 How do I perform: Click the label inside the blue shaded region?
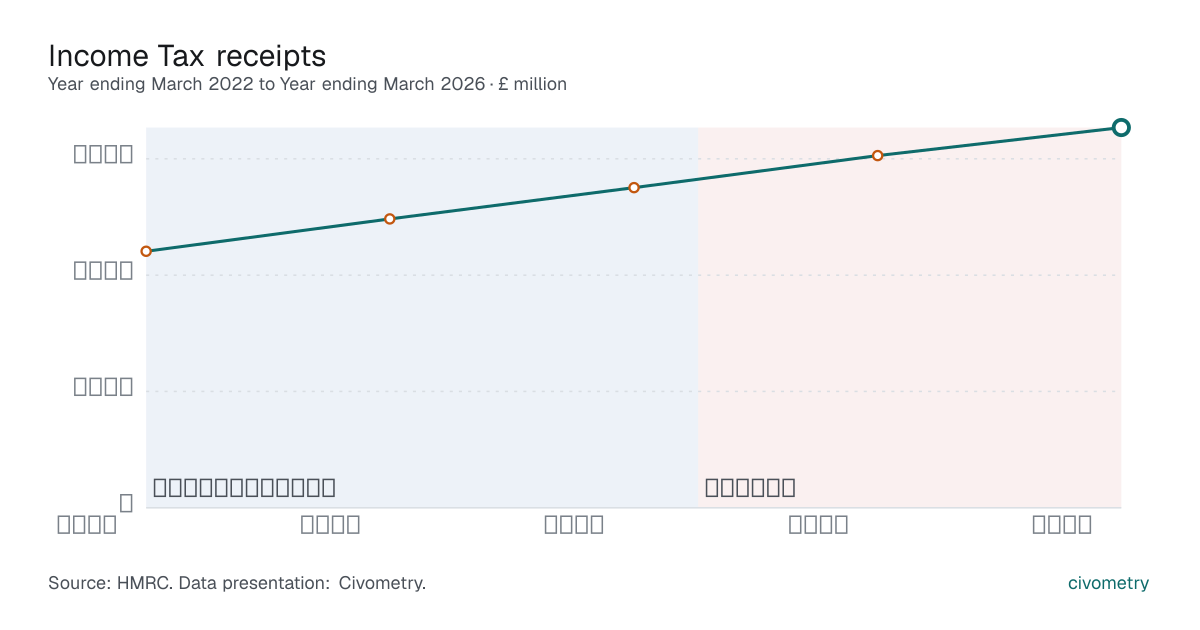(244, 488)
